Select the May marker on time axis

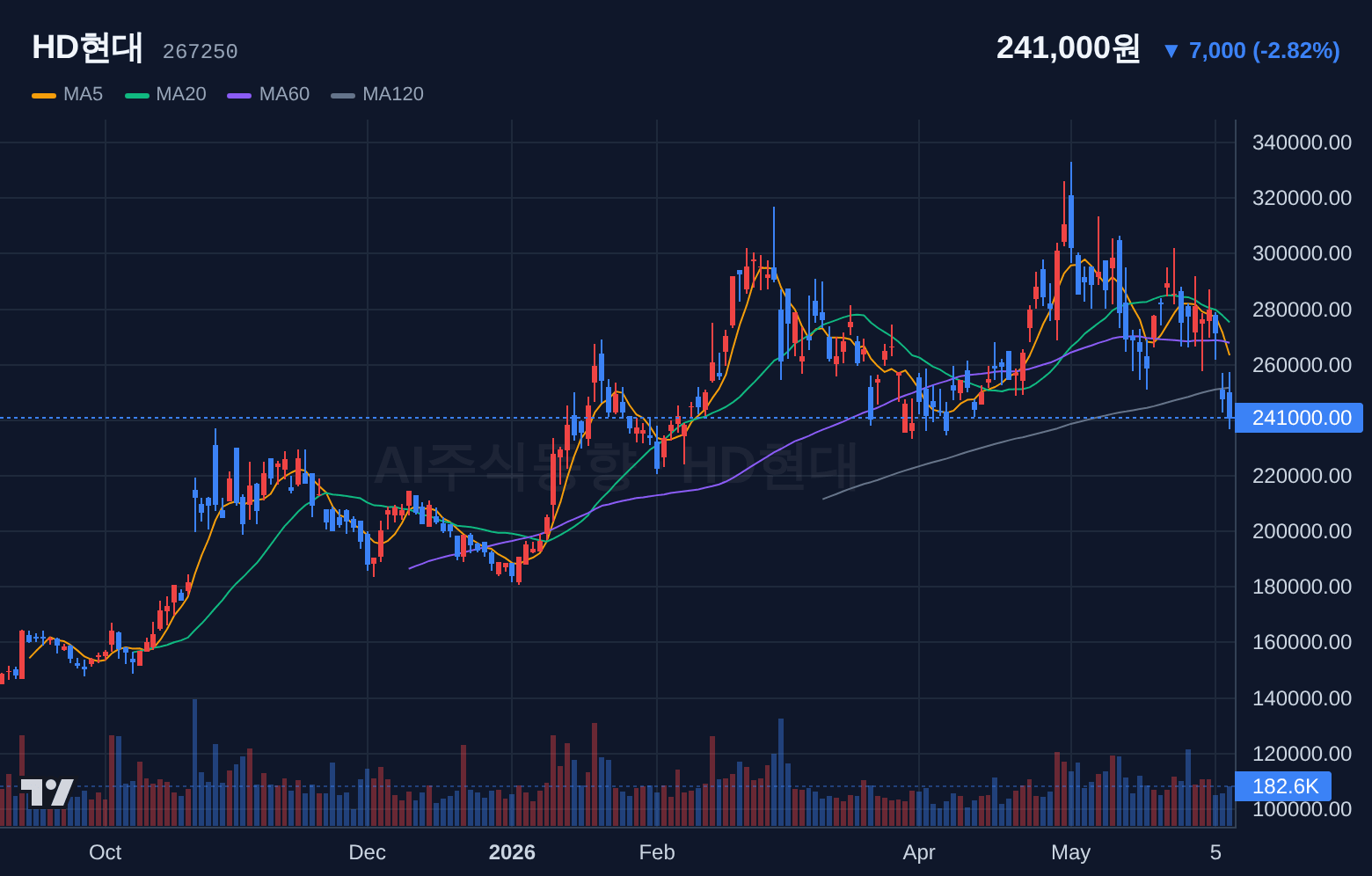pos(1070,852)
